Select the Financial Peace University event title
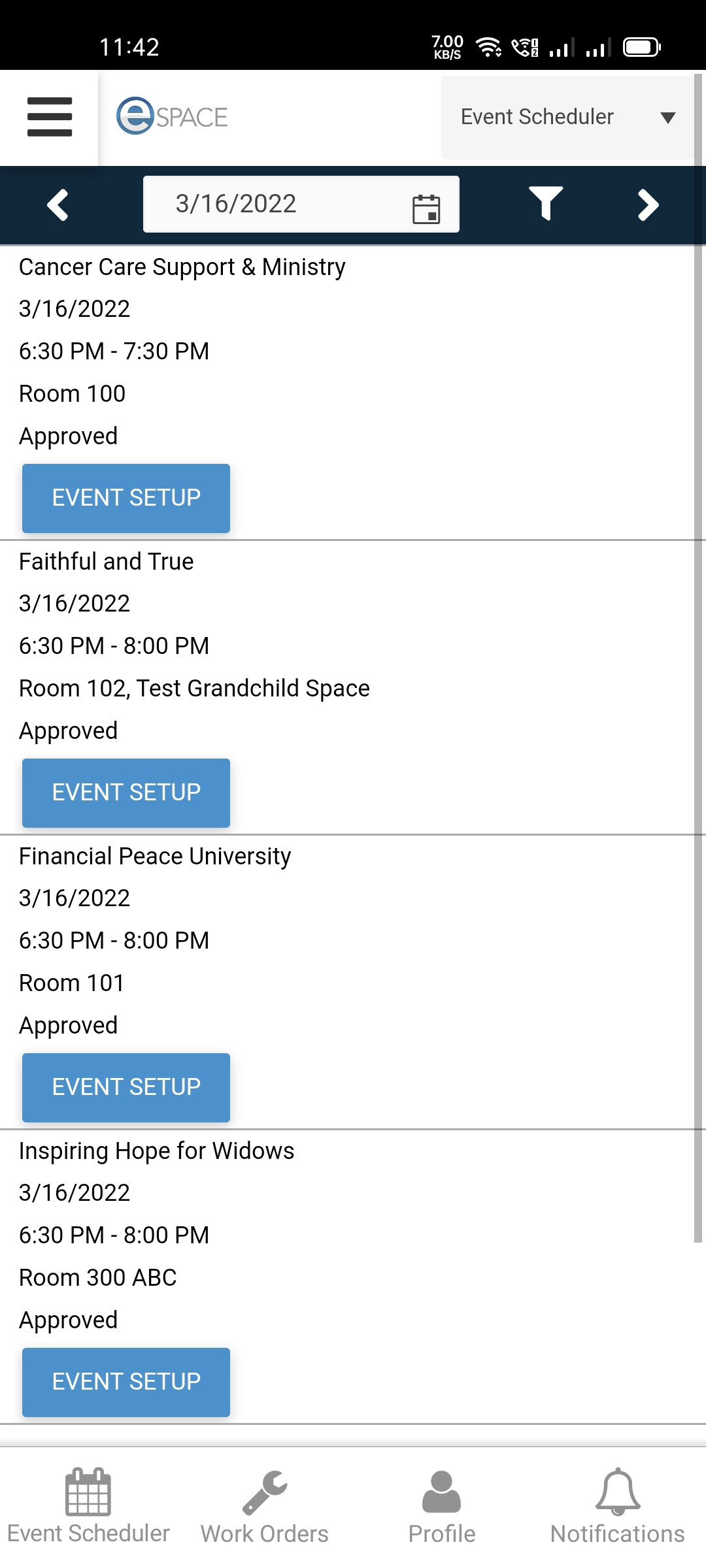This screenshot has height=1568, width=706. pos(155,857)
